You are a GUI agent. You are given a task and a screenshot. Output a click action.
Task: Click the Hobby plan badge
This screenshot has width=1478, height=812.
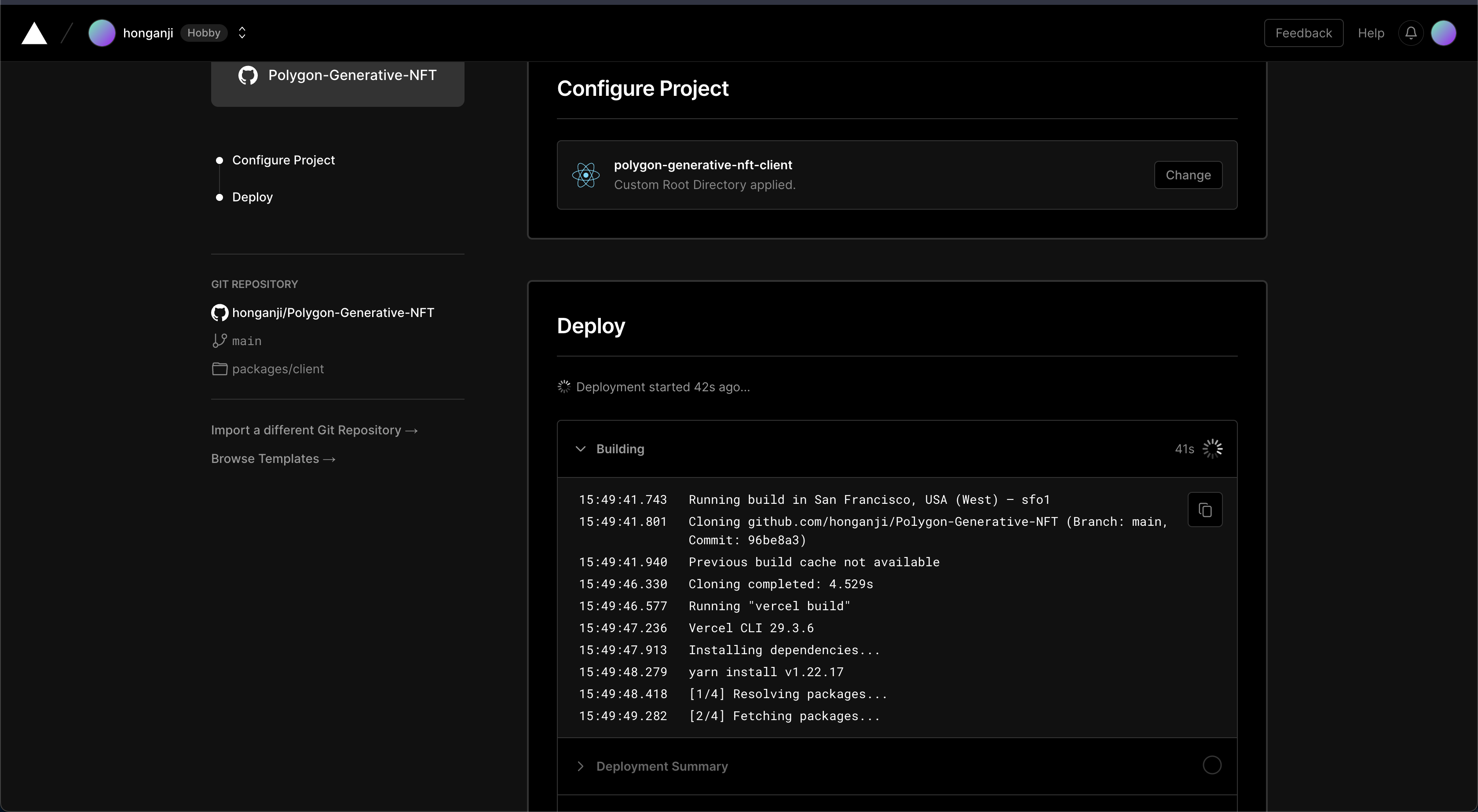204,33
